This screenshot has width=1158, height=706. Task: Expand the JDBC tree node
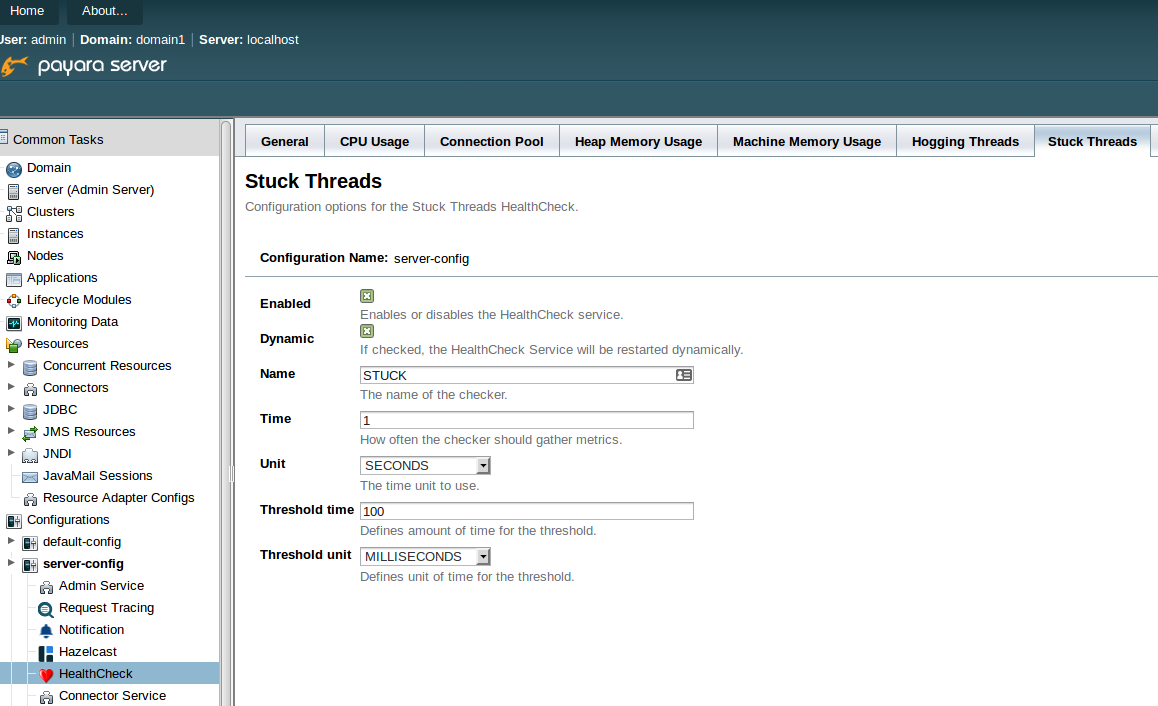(x=12, y=410)
